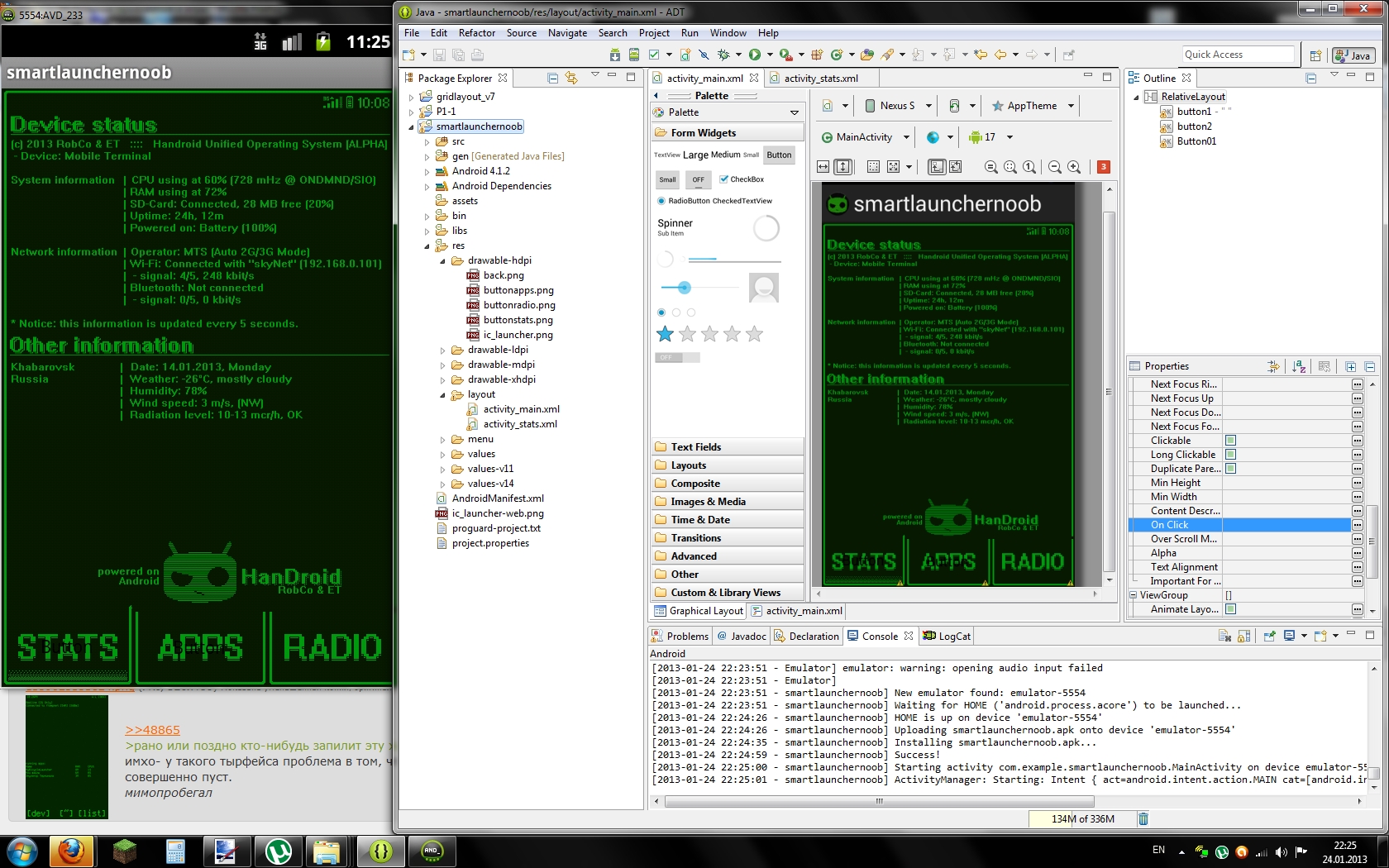Click the RadioButton widget in the palette
This screenshot has width=1389, height=868.
[x=682, y=201]
